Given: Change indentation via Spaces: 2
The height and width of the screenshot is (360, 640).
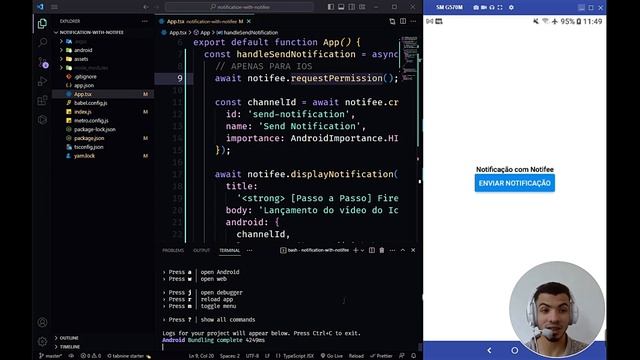Looking at the screenshot, I should [x=230, y=356].
